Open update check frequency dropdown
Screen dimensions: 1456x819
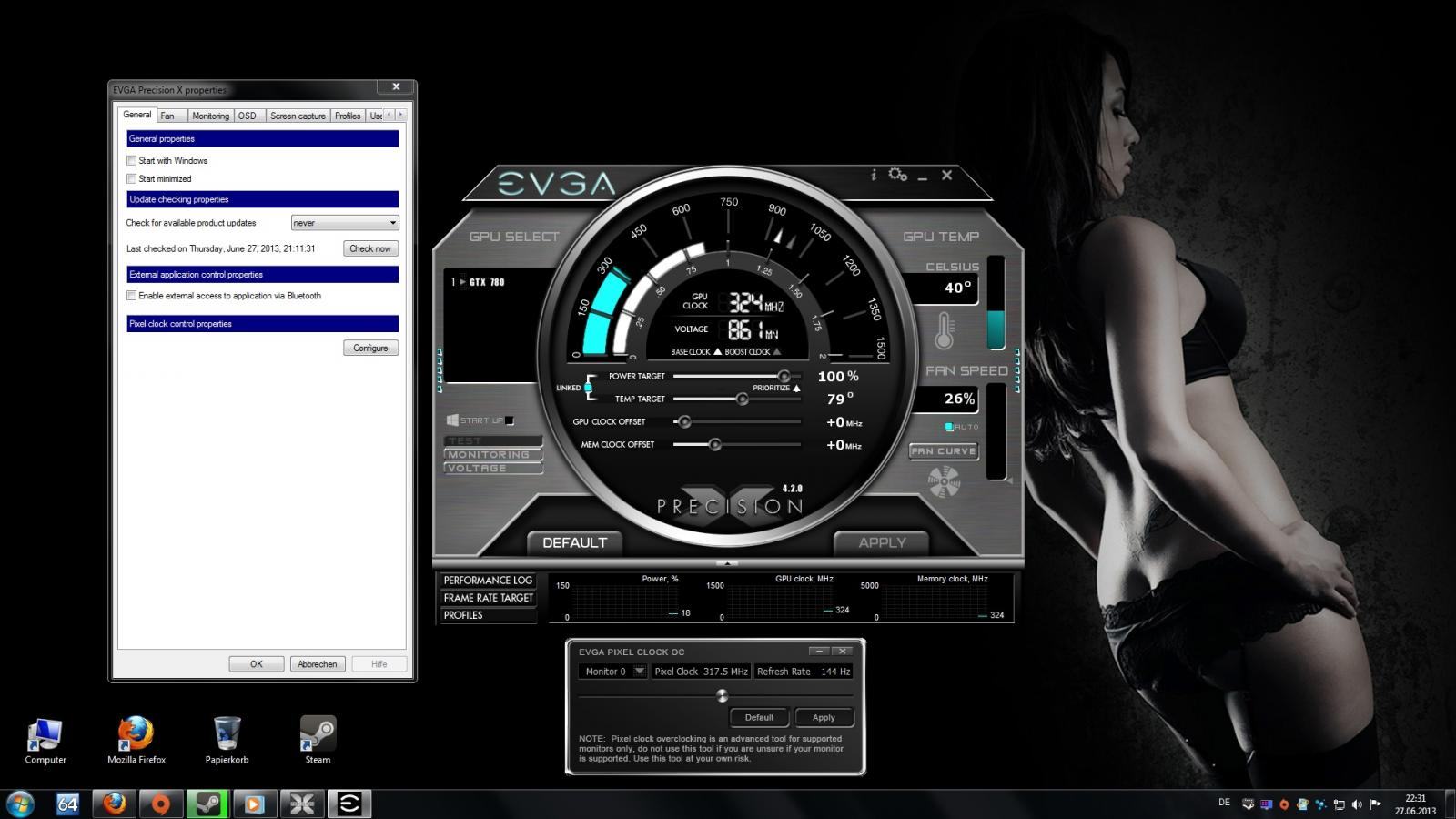pos(345,223)
